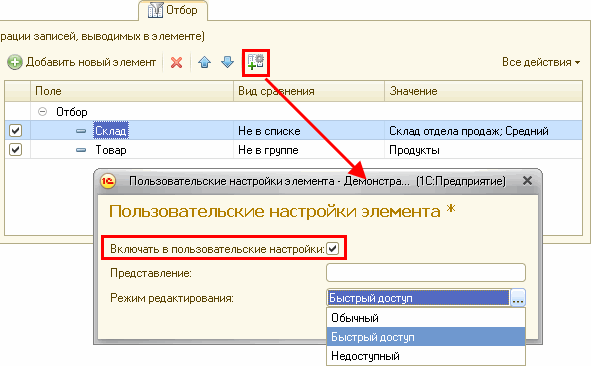This screenshot has width=591, height=366.
Task: Move the element down with the blue arrow
Action: [227, 62]
